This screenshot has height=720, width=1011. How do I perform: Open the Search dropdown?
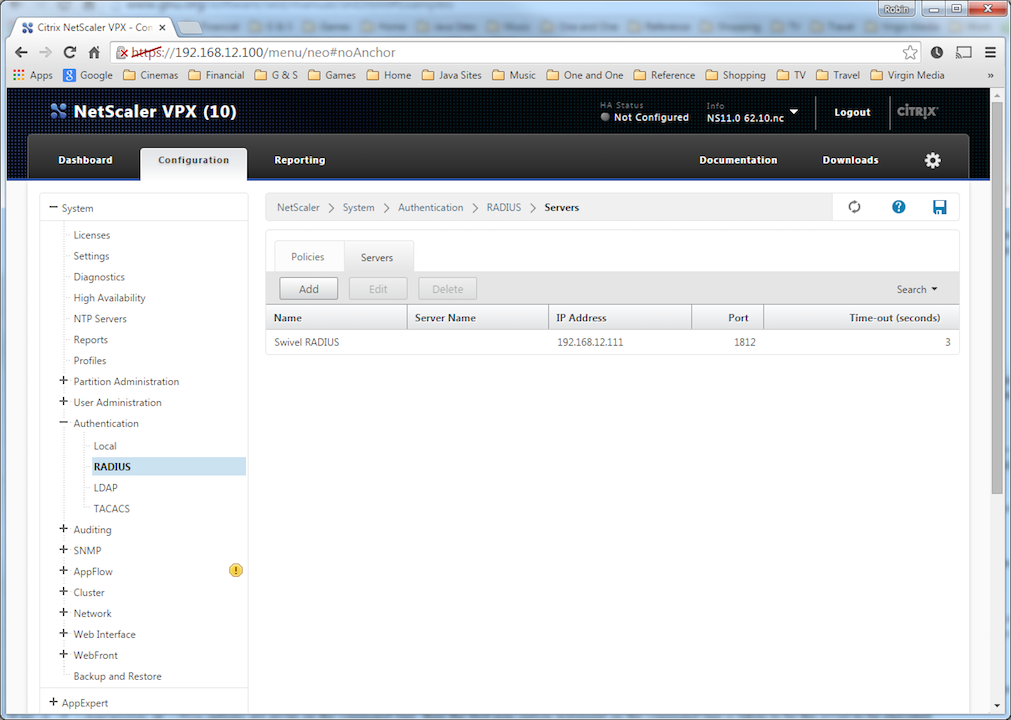pos(917,289)
